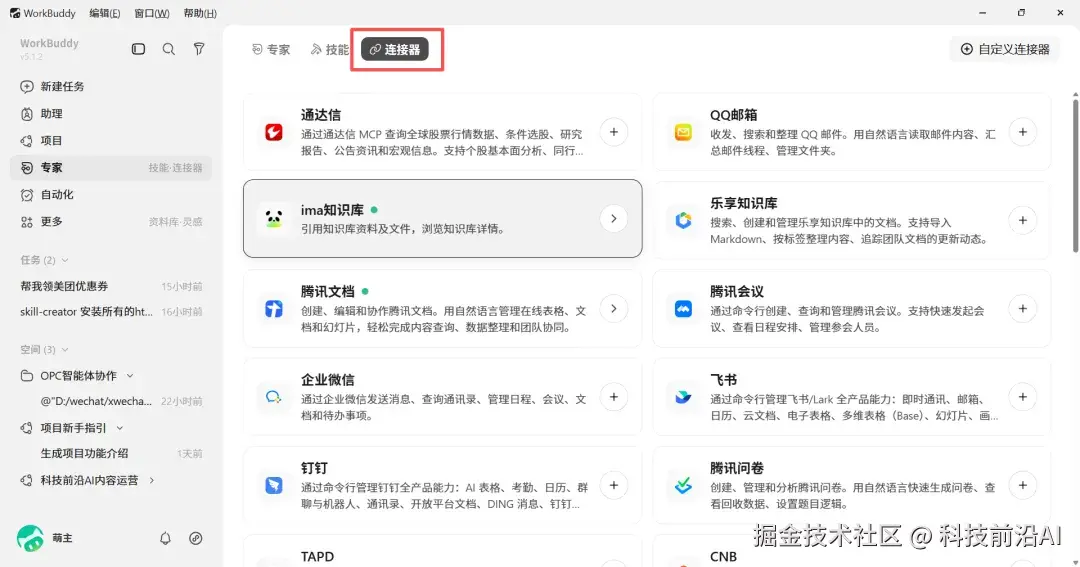Click the ima知识库 panda icon
1080x567 pixels.
273,219
